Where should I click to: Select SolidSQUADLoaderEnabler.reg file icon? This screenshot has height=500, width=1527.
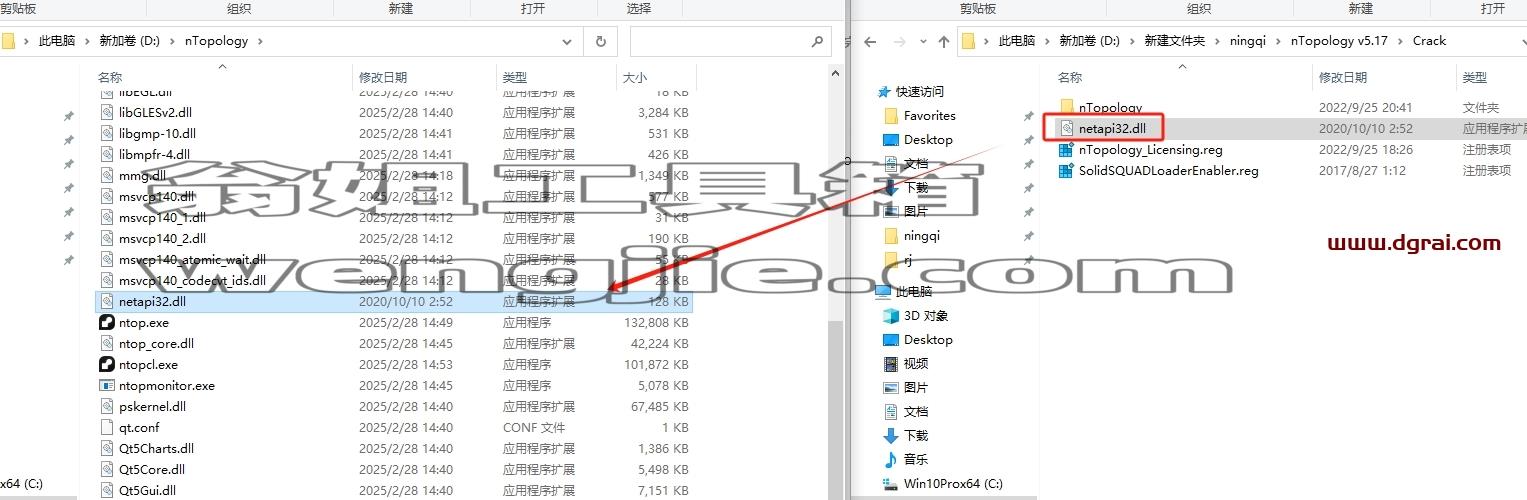(1067, 170)
